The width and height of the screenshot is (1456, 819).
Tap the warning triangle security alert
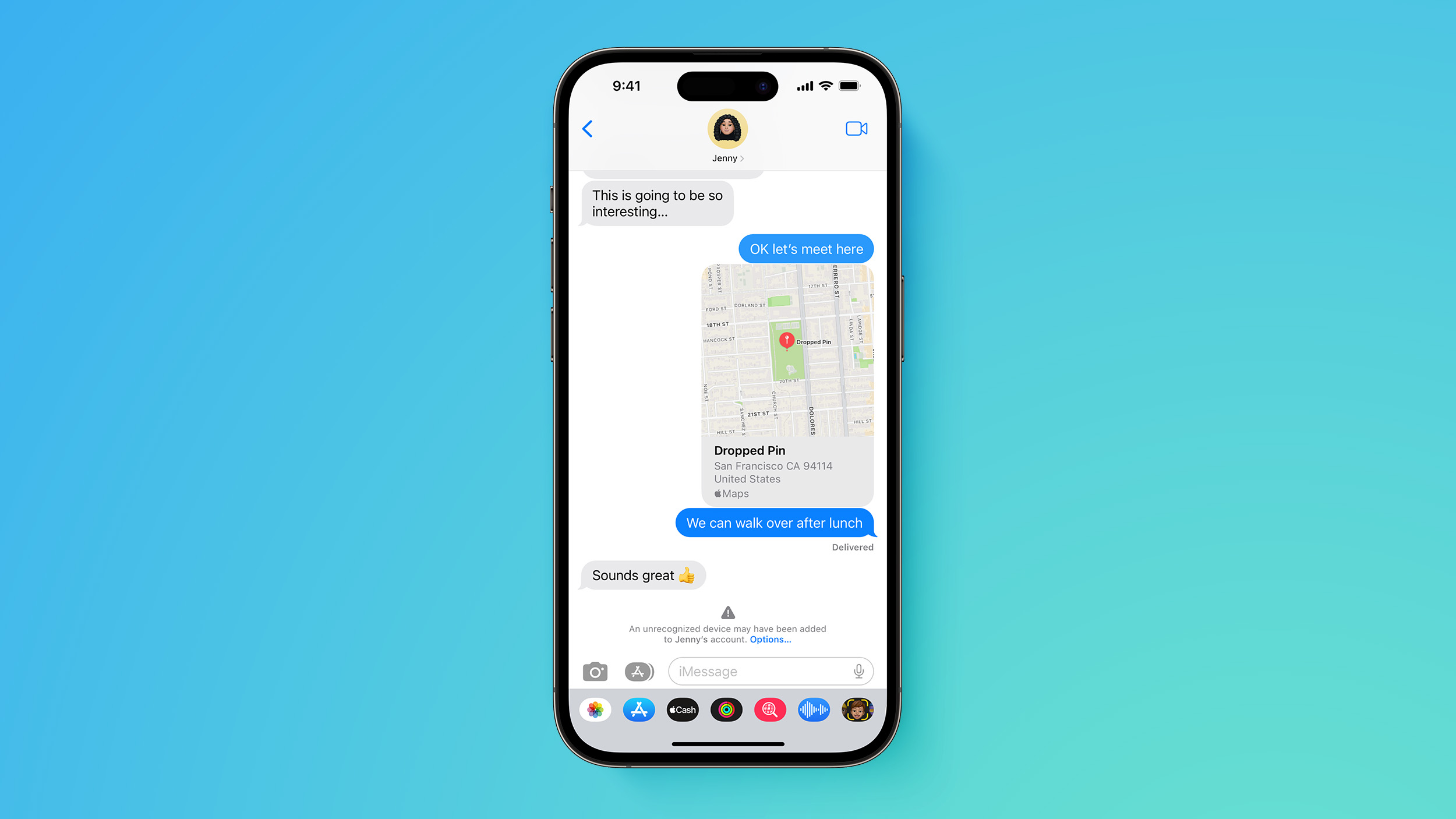(727, 612)
